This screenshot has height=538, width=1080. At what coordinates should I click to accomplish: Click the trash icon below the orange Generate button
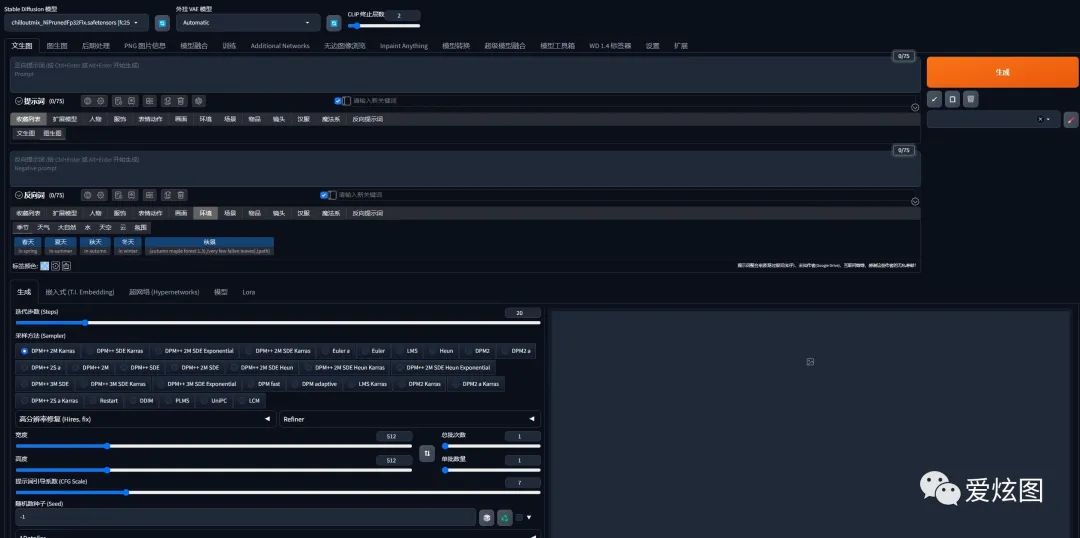tap(970, 99)
